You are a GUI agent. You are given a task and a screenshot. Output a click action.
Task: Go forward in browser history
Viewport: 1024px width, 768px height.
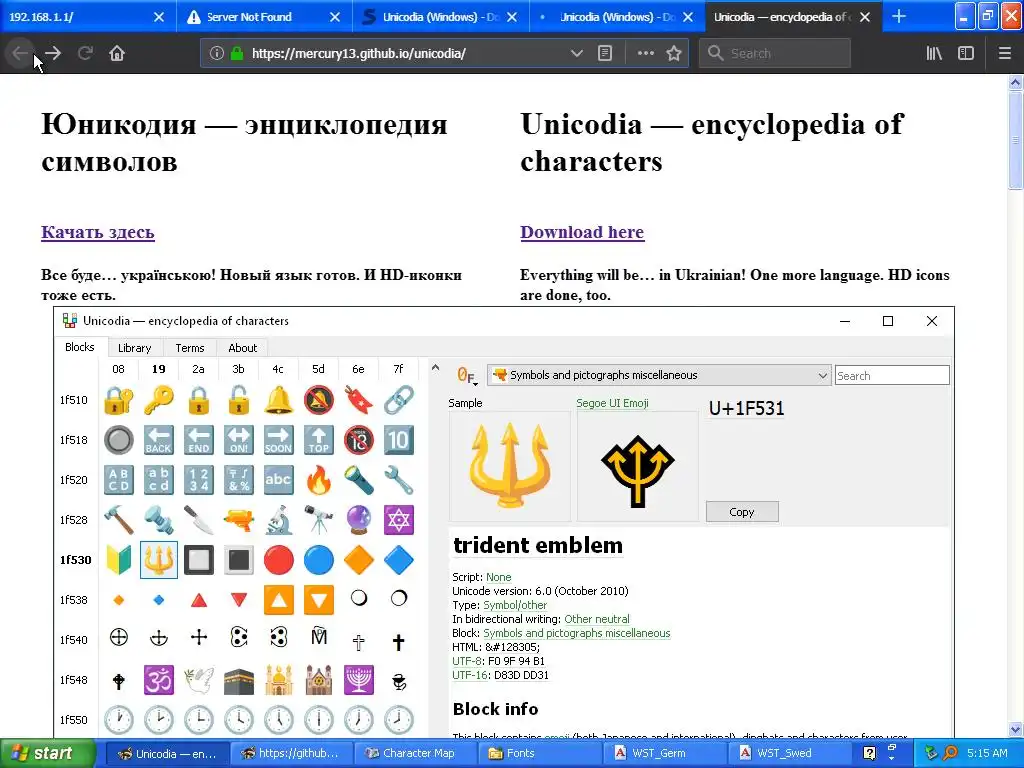54,53
